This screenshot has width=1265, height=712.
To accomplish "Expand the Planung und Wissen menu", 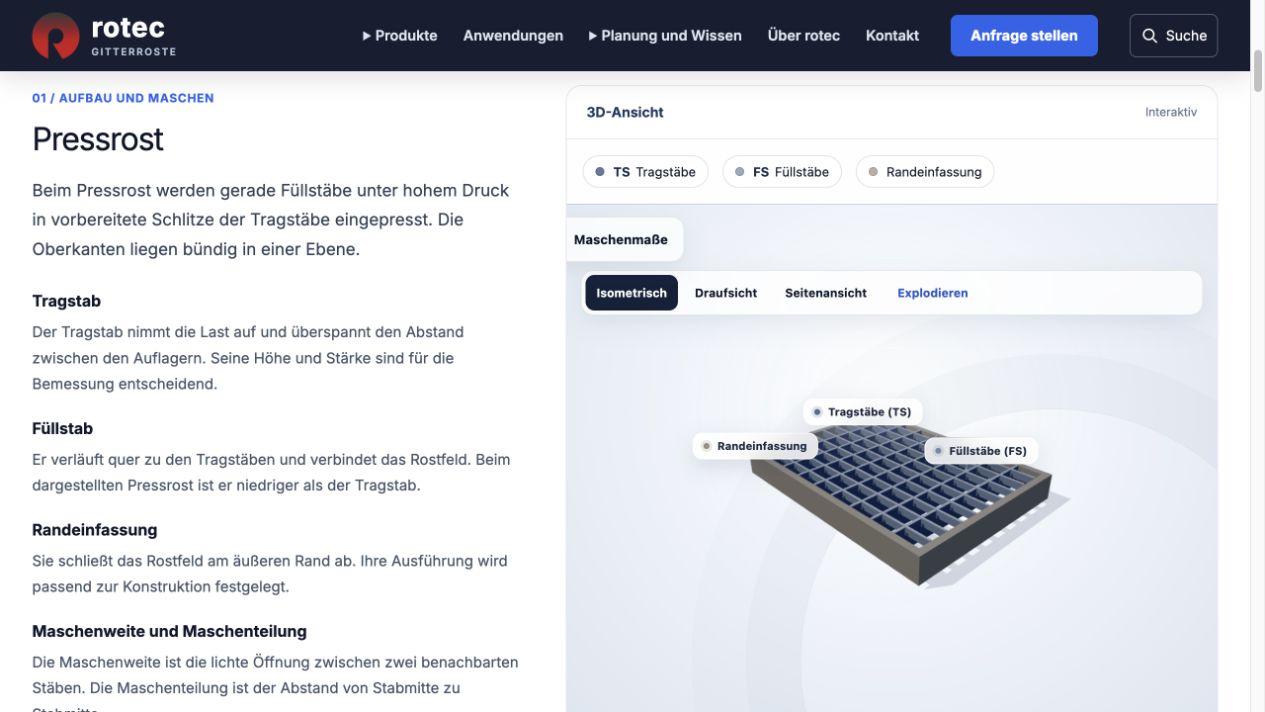I will 665,35.
